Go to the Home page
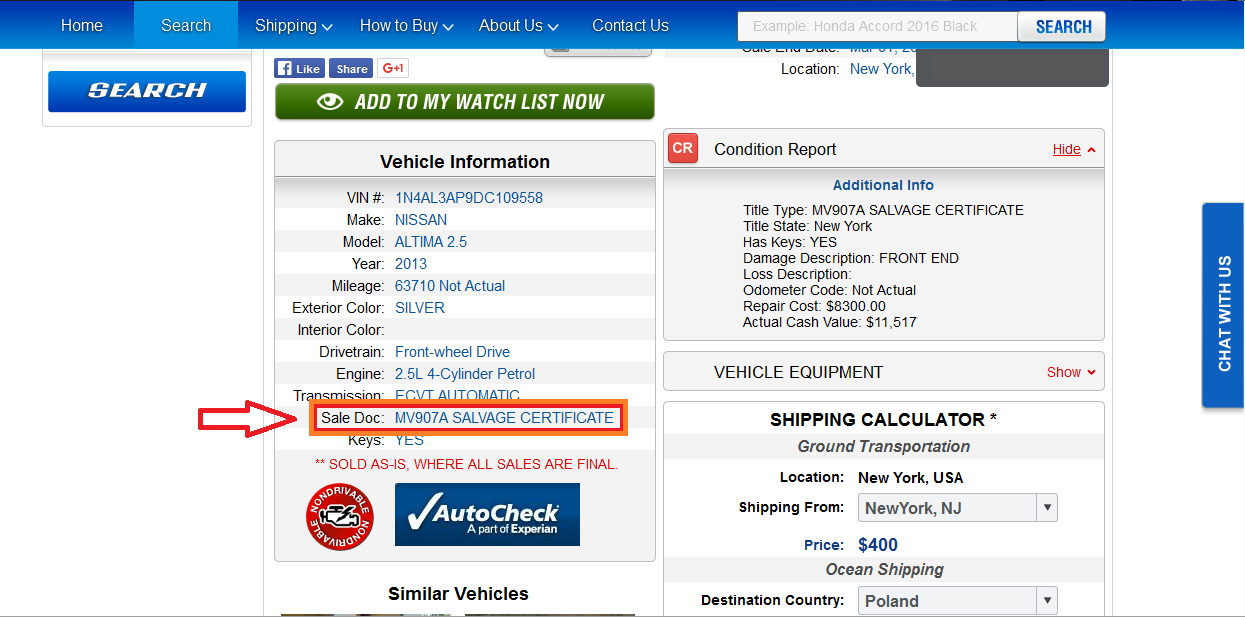This screenshot has height=617, width=1245. (x=82, y=25)
